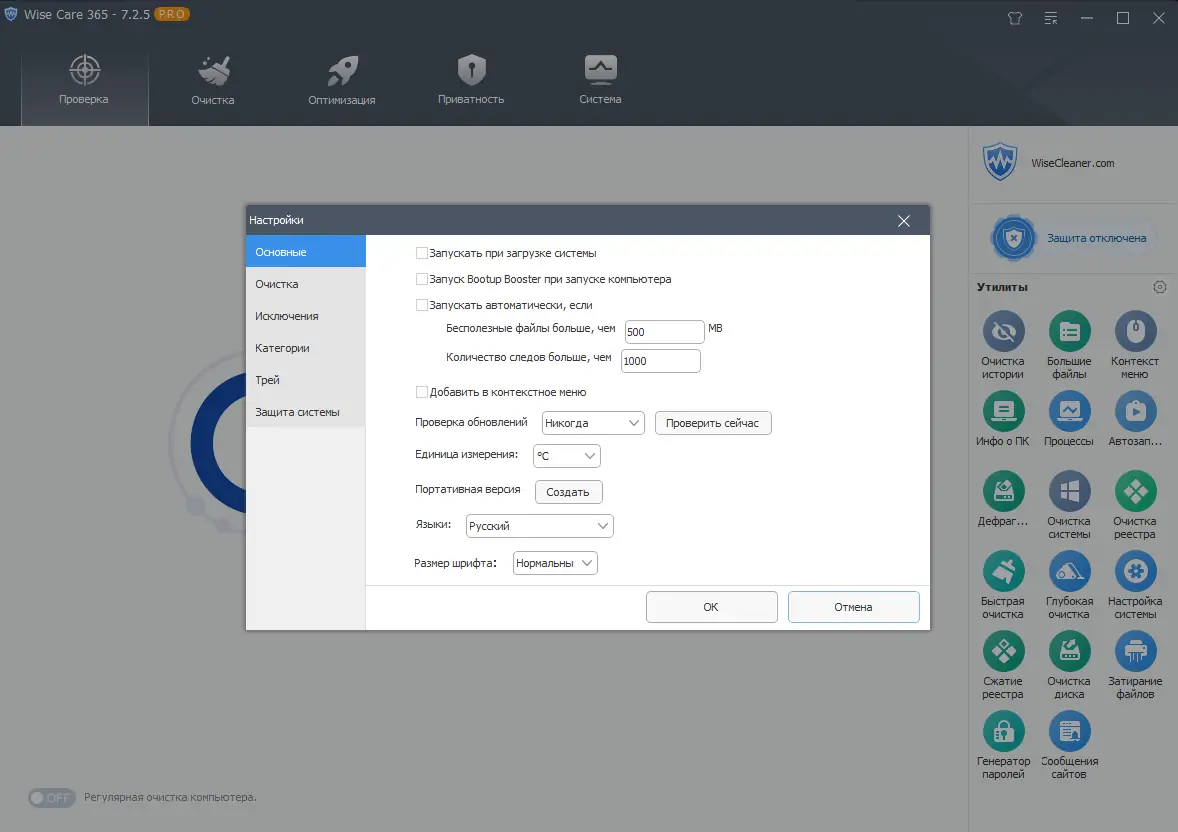Open Языки dropdown Русский
This screenshot has height=832, width=1178.
click(539, 526)
